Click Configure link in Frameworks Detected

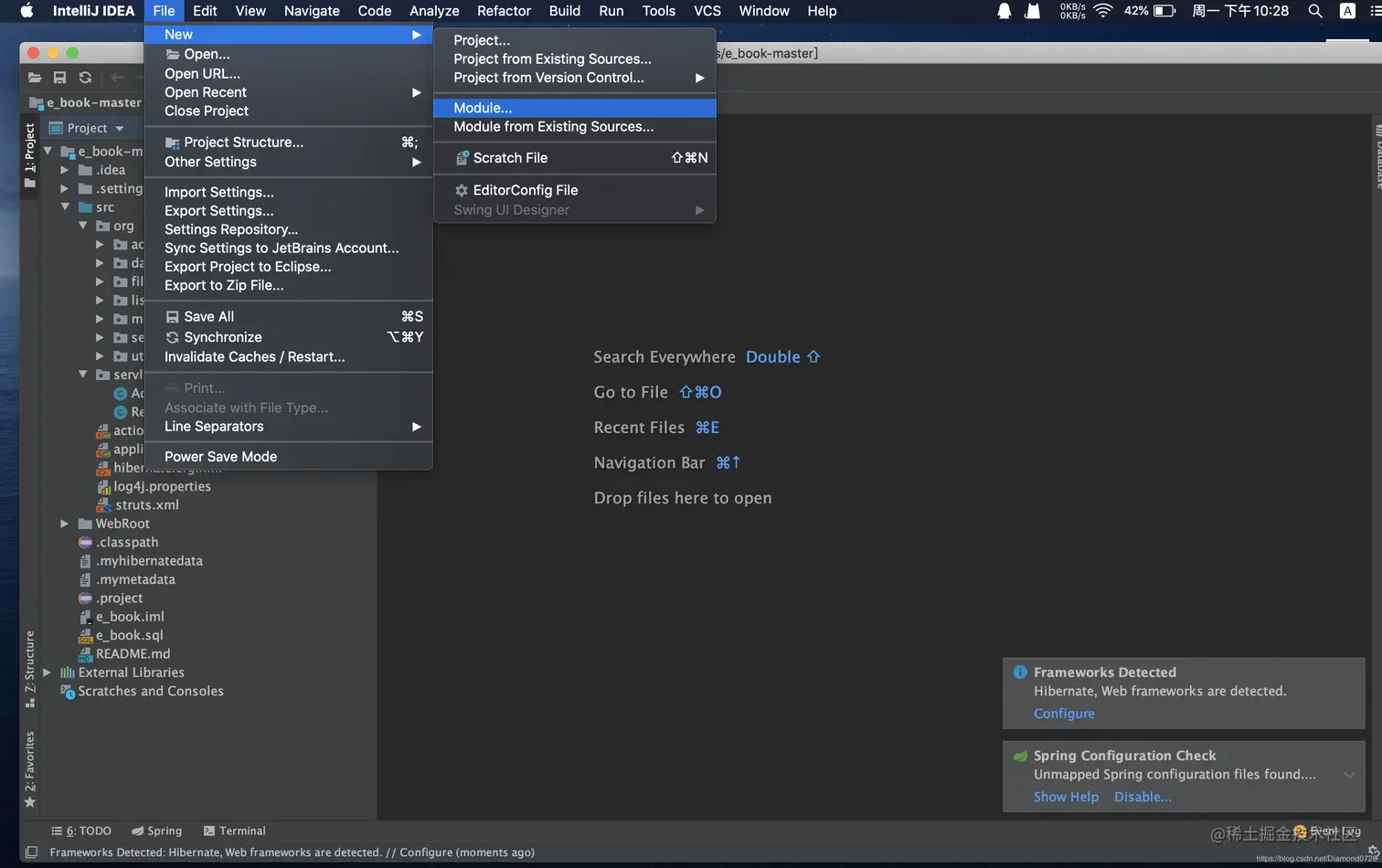pos(1064,714)
